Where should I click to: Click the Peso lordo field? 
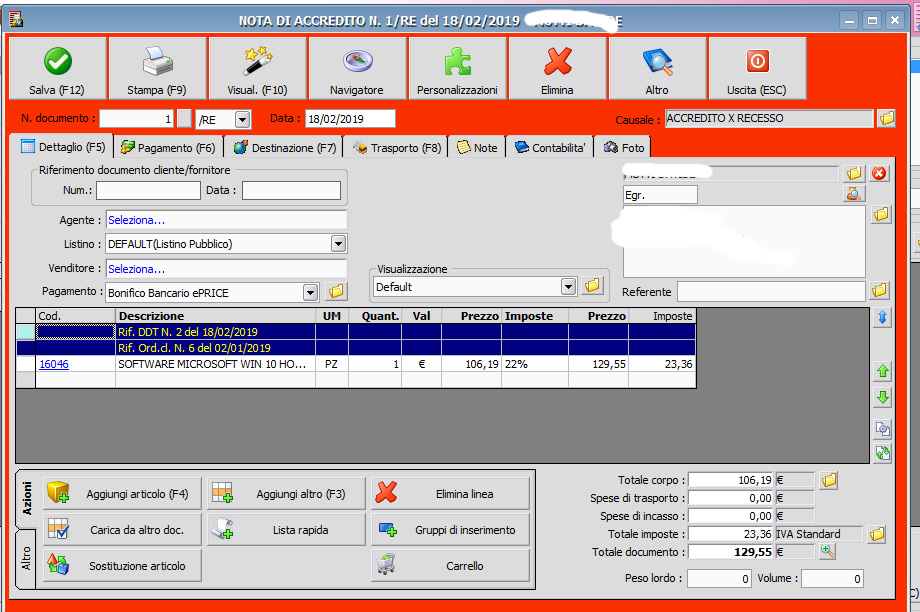[x=719, y=579]
